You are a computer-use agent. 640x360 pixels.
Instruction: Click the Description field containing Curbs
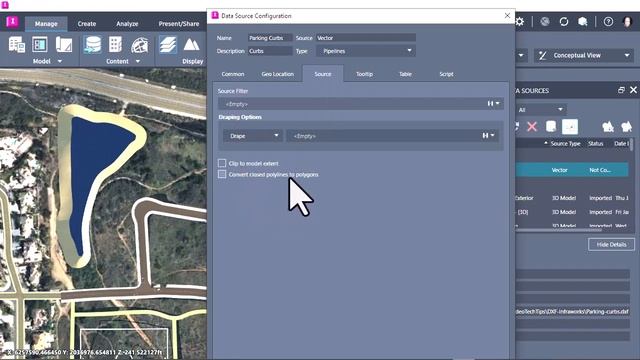(270, 51)
